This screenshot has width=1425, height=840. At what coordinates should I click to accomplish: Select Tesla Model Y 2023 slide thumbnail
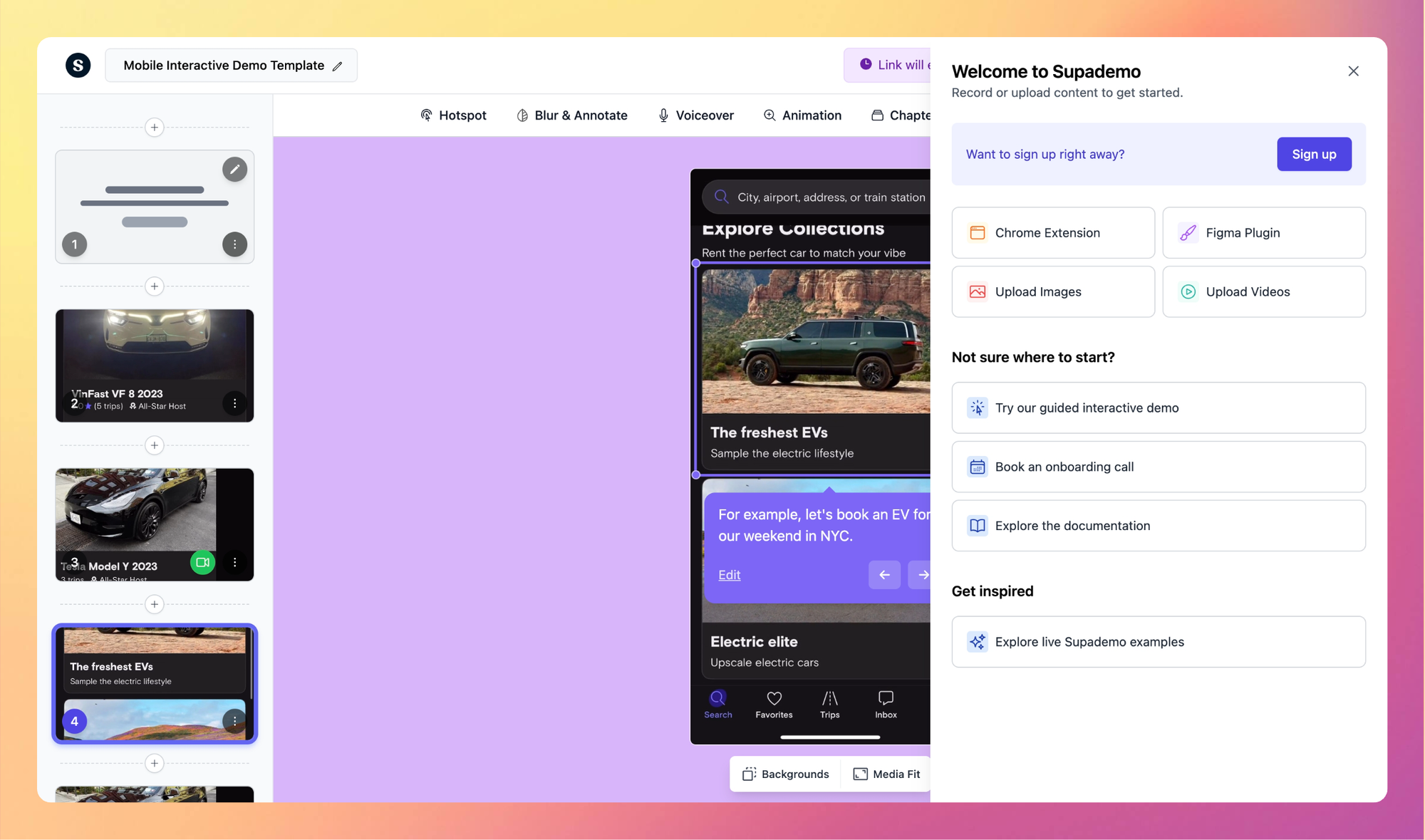[155, 524]
